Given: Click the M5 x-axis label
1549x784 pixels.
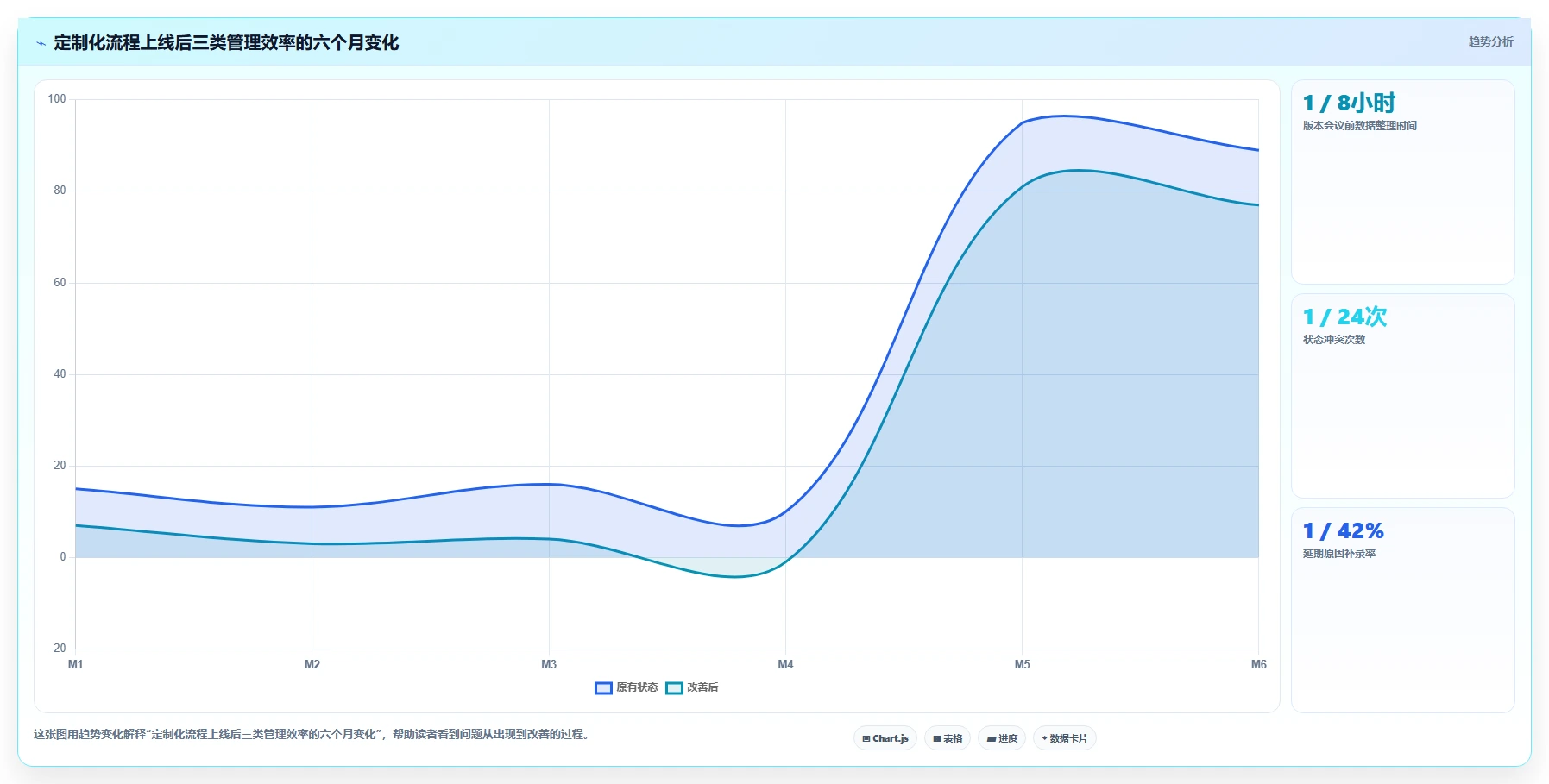Looking at the screenshot, I should tap(1023, 664).
